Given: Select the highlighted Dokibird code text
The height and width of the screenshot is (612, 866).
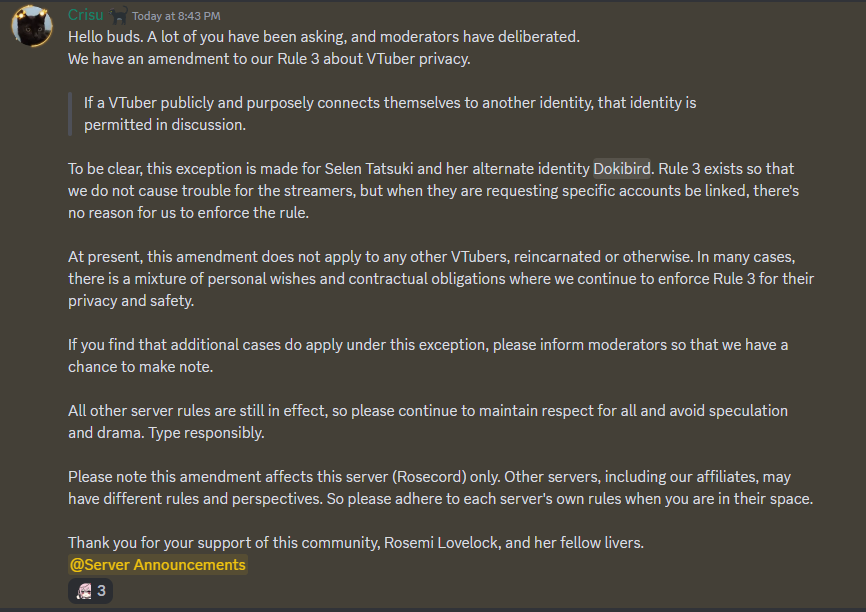Looking at the screenshot, I should (x=622, y=168).
